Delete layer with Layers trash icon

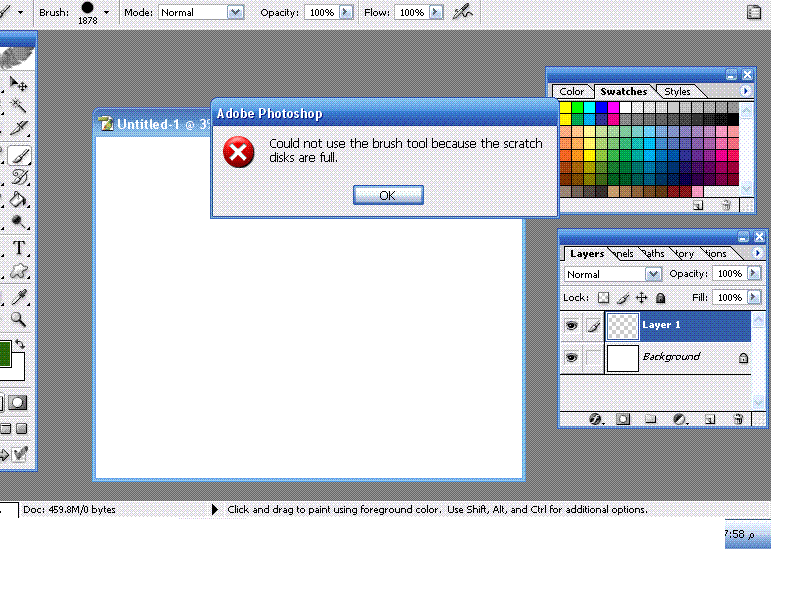click(x=738, y=419)
